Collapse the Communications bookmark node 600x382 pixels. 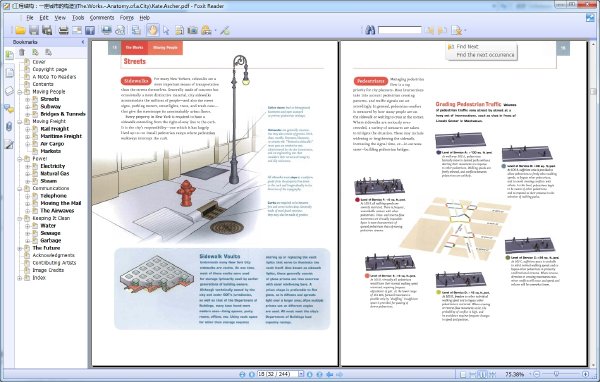point(20,188)
